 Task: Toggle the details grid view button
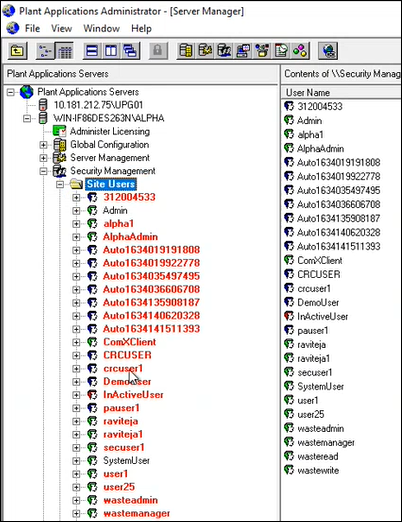click(x=65, y=51)
